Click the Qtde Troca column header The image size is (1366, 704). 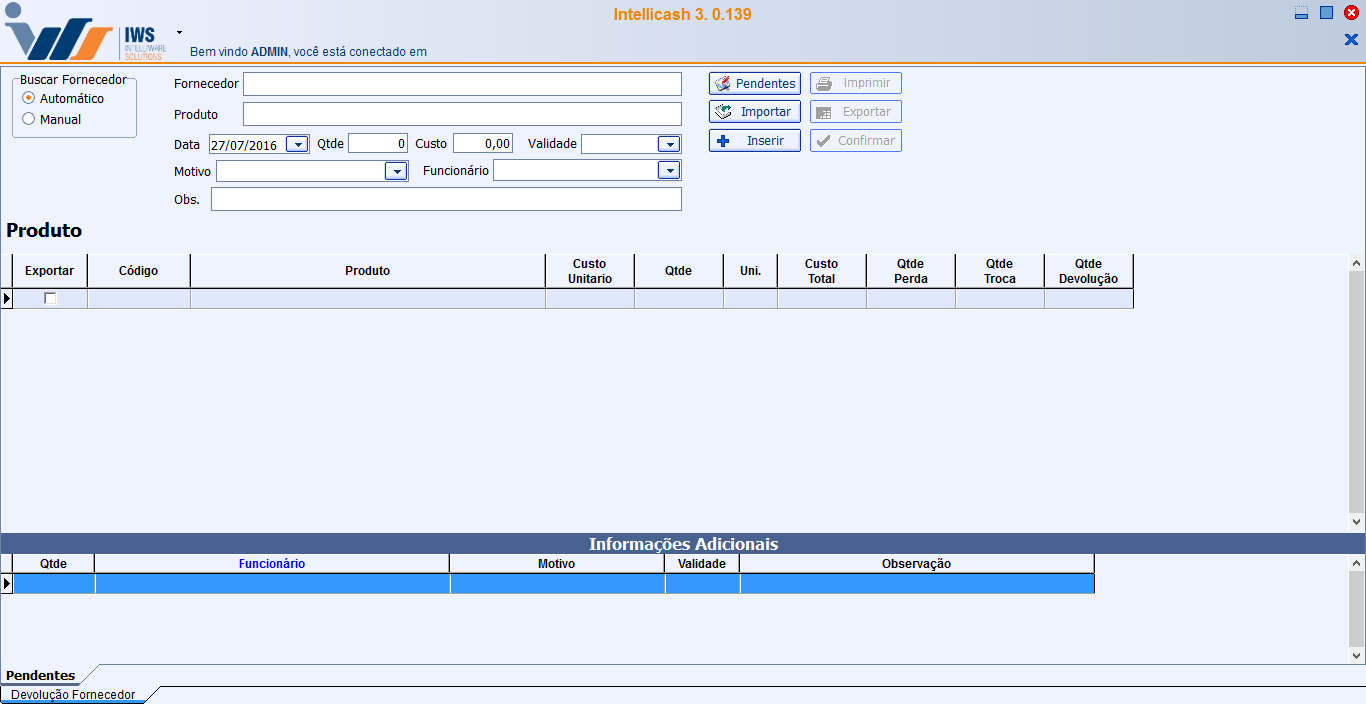click(x=1000, y=271)
